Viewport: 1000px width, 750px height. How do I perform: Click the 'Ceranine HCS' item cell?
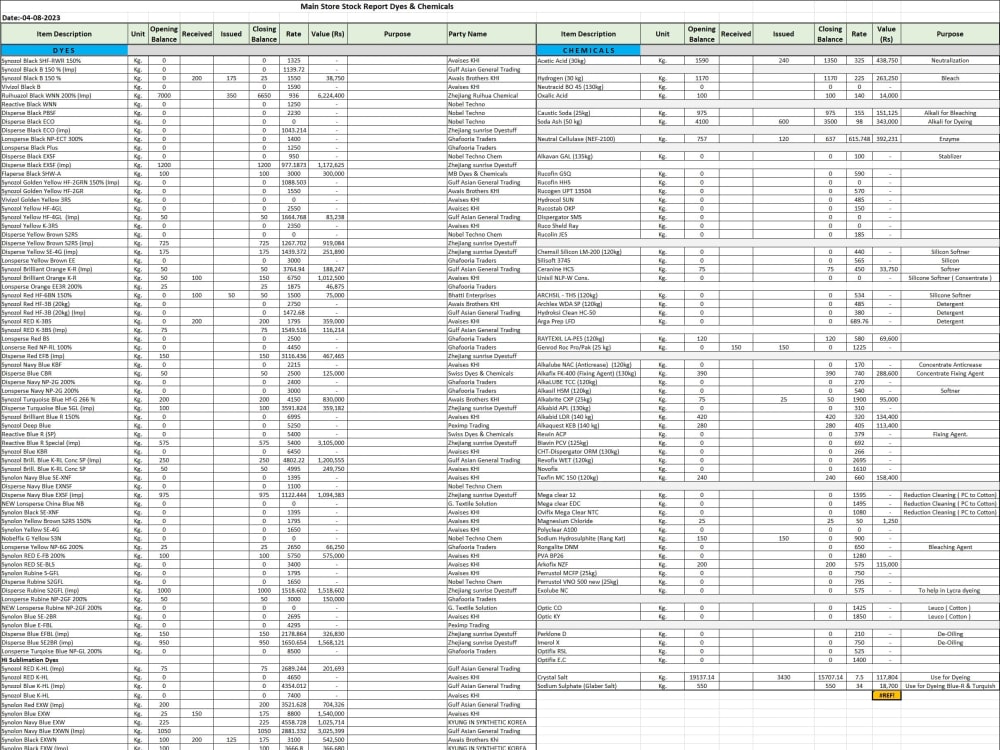[589, 269]
